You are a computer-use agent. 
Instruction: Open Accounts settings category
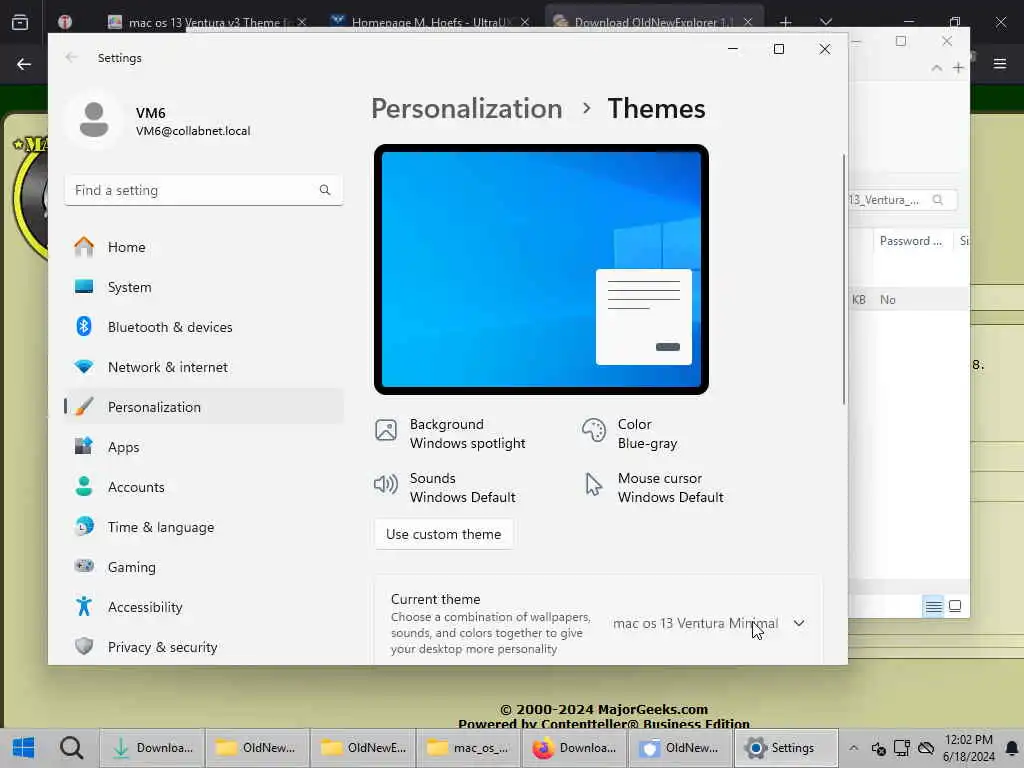[x=204, y=487]
